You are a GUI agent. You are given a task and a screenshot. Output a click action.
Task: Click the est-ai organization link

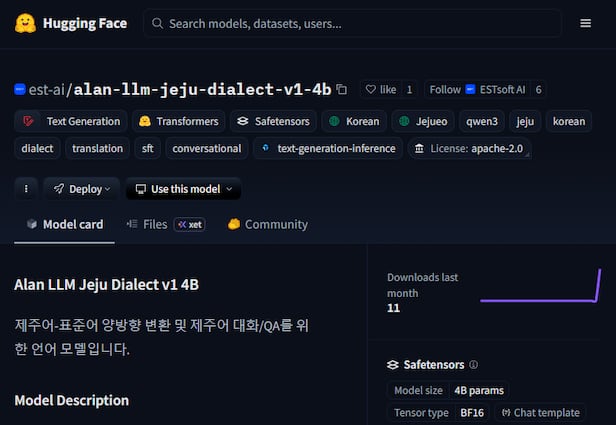(42, 89)
